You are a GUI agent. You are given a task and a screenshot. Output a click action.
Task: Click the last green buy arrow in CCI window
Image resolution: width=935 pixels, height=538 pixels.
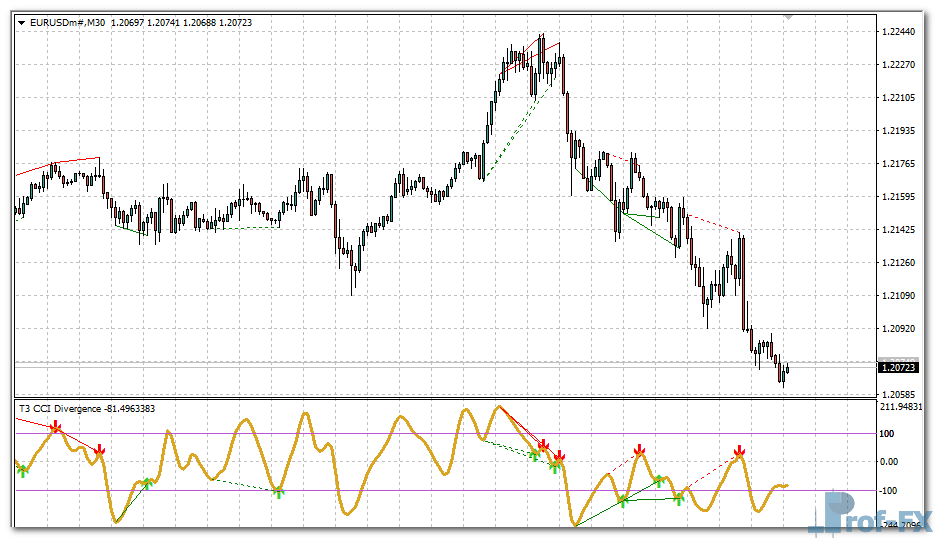click(x=679, y=496)
